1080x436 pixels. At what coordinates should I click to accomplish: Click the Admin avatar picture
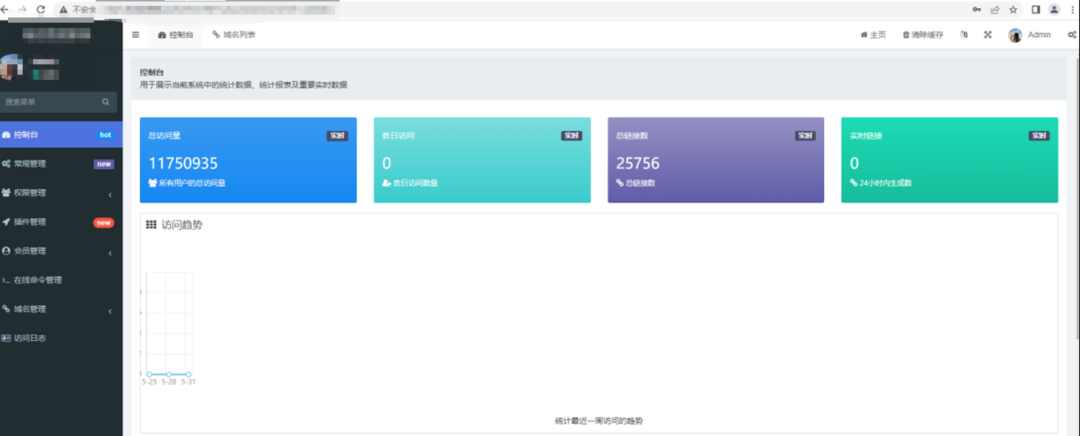click(1015, 35)
